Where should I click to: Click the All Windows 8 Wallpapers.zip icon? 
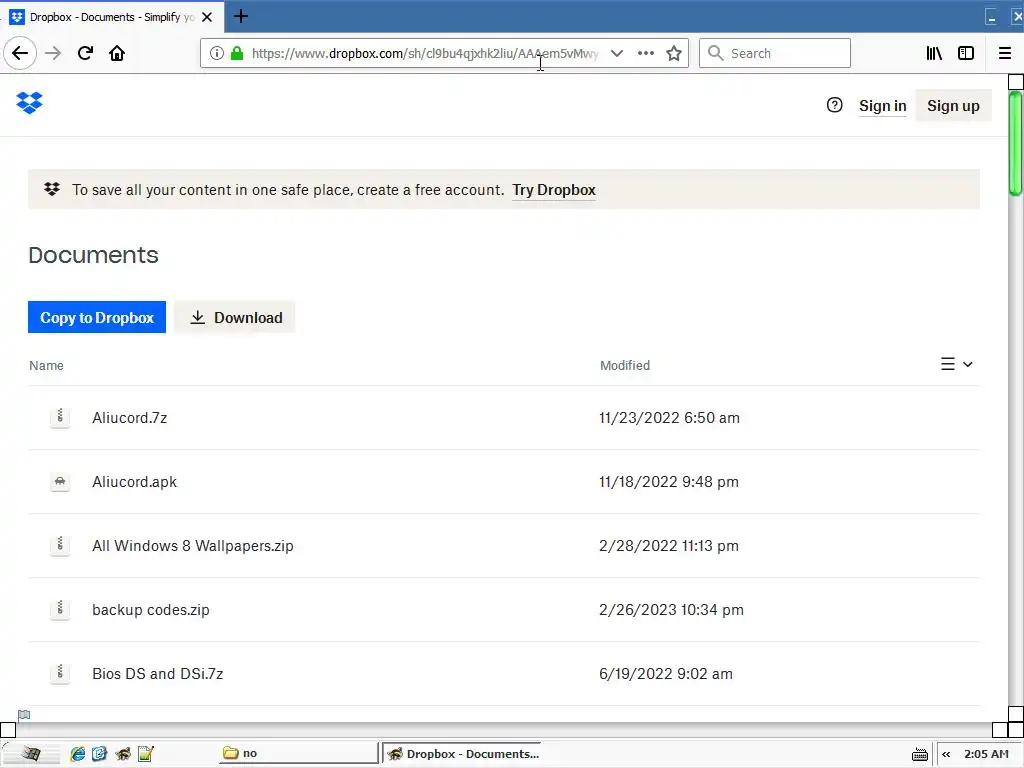tap(60, 545)
